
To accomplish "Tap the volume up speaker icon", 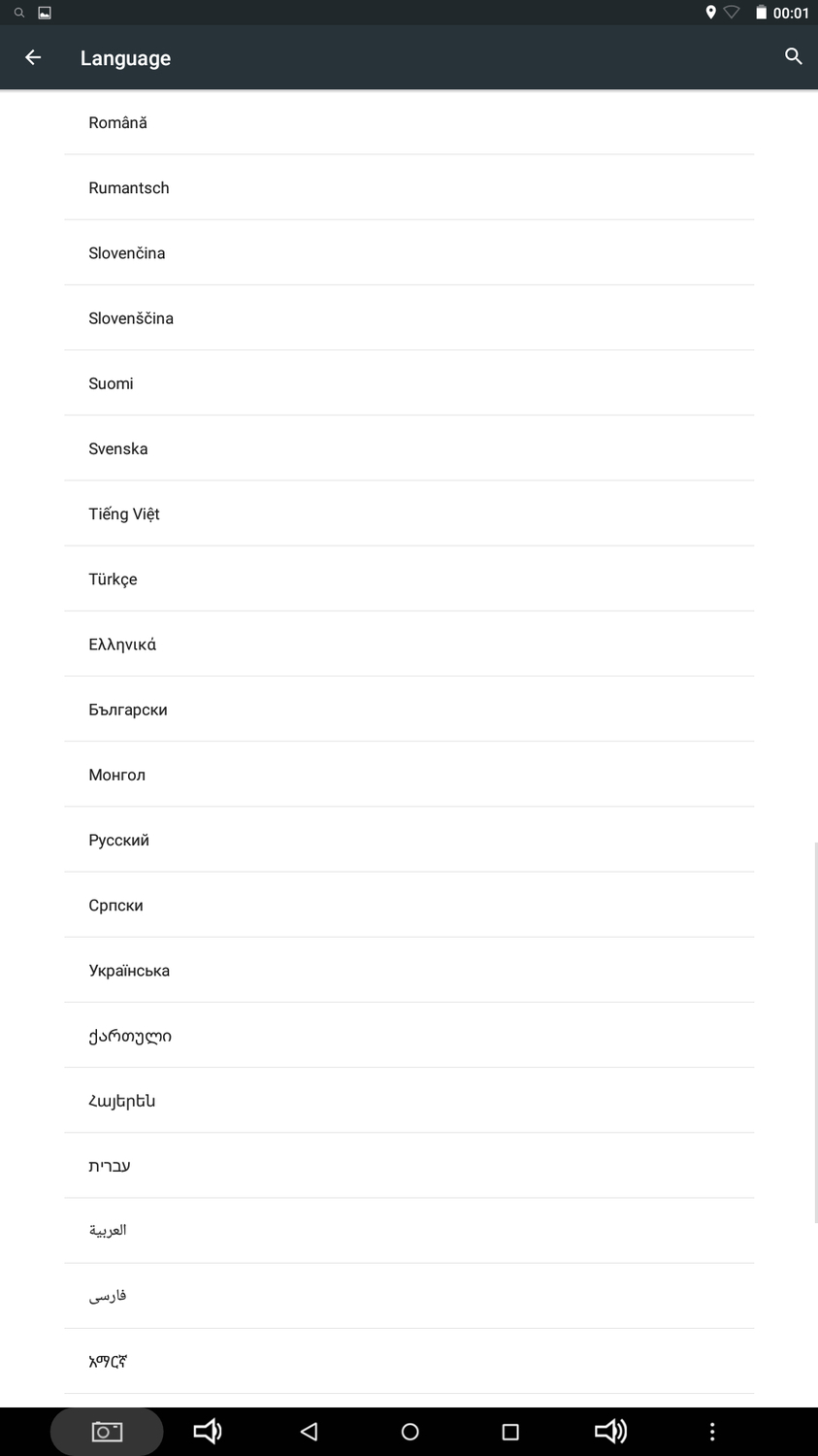I will pyautogui.click(x=610, y=1431).
